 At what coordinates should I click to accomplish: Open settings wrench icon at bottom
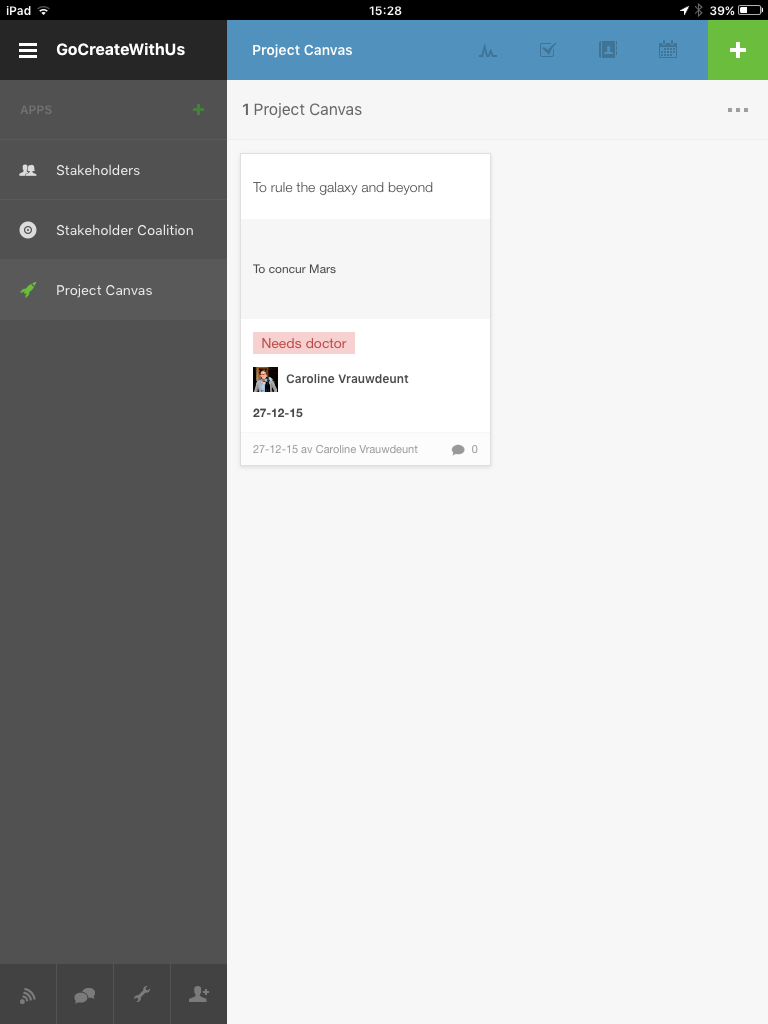(142, 995)
